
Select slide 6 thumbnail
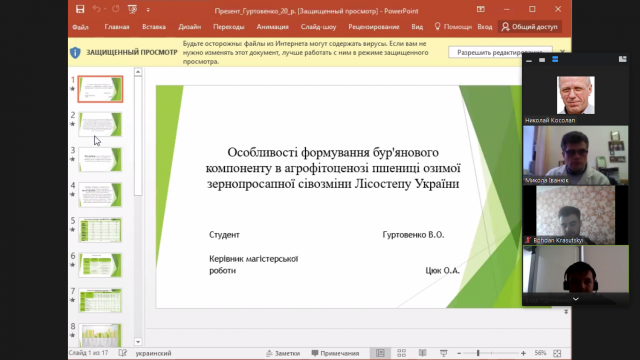pos(100,265)
